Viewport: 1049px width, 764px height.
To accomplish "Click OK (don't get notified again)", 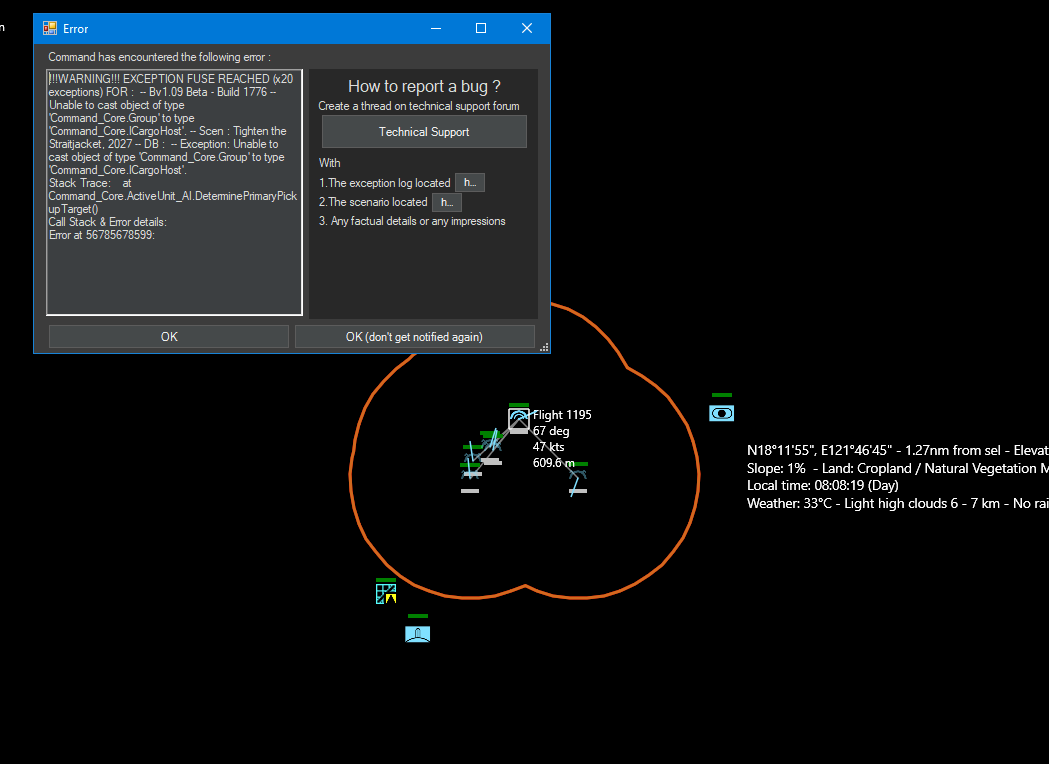I will click(x=414, y=337).
